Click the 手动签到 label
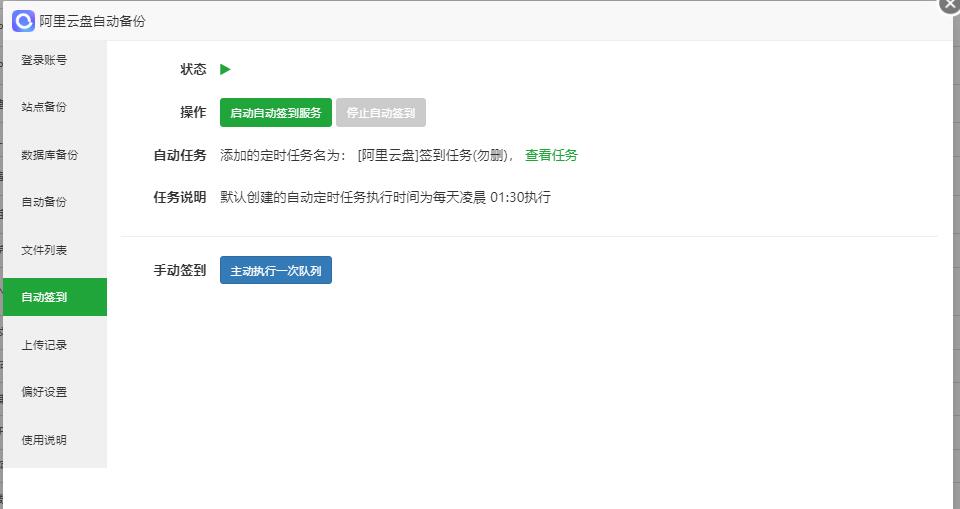The image size is (960, 509). click(180, 270)
